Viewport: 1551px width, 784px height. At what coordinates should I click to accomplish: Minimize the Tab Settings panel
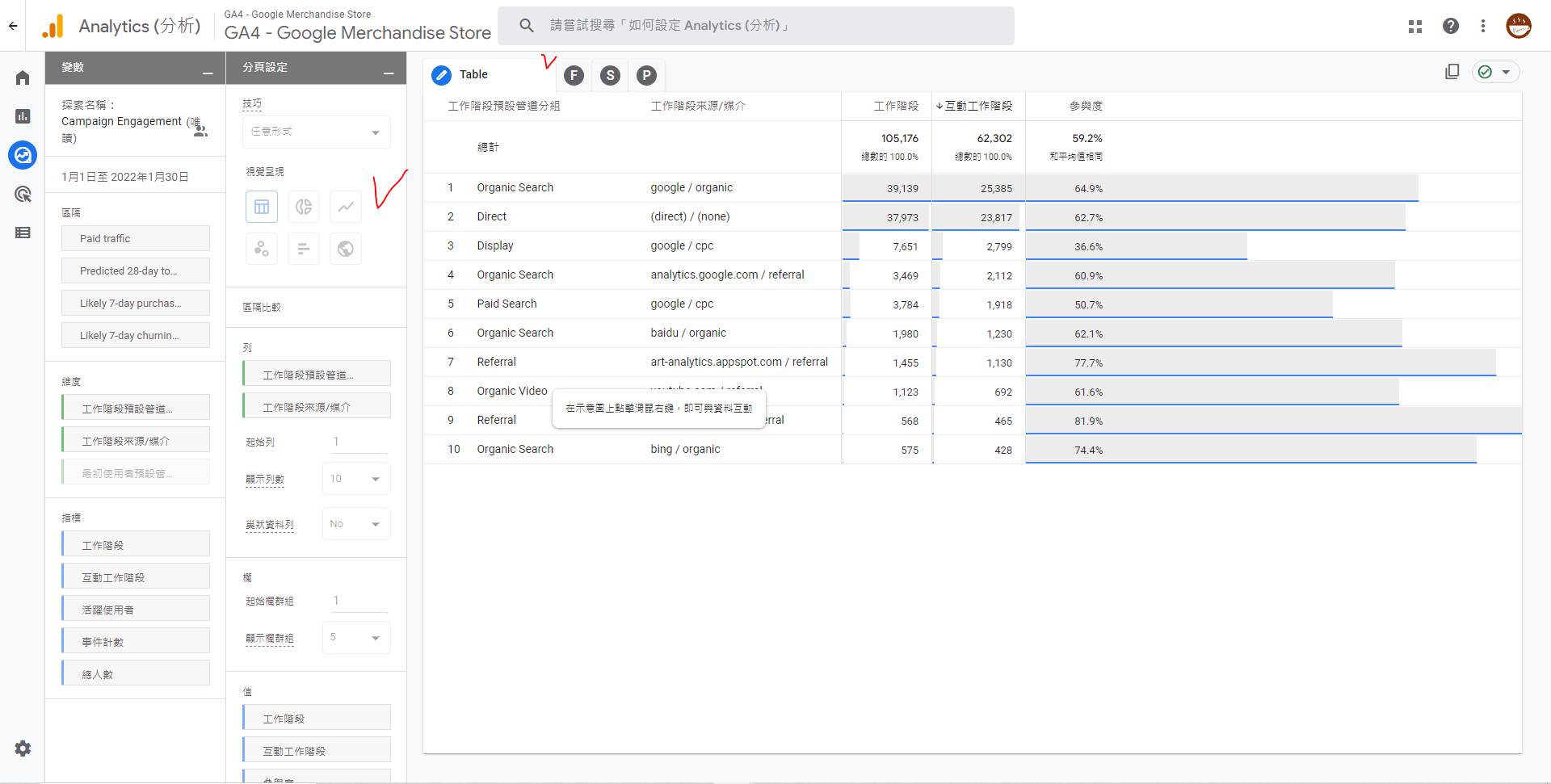point(389,73)
